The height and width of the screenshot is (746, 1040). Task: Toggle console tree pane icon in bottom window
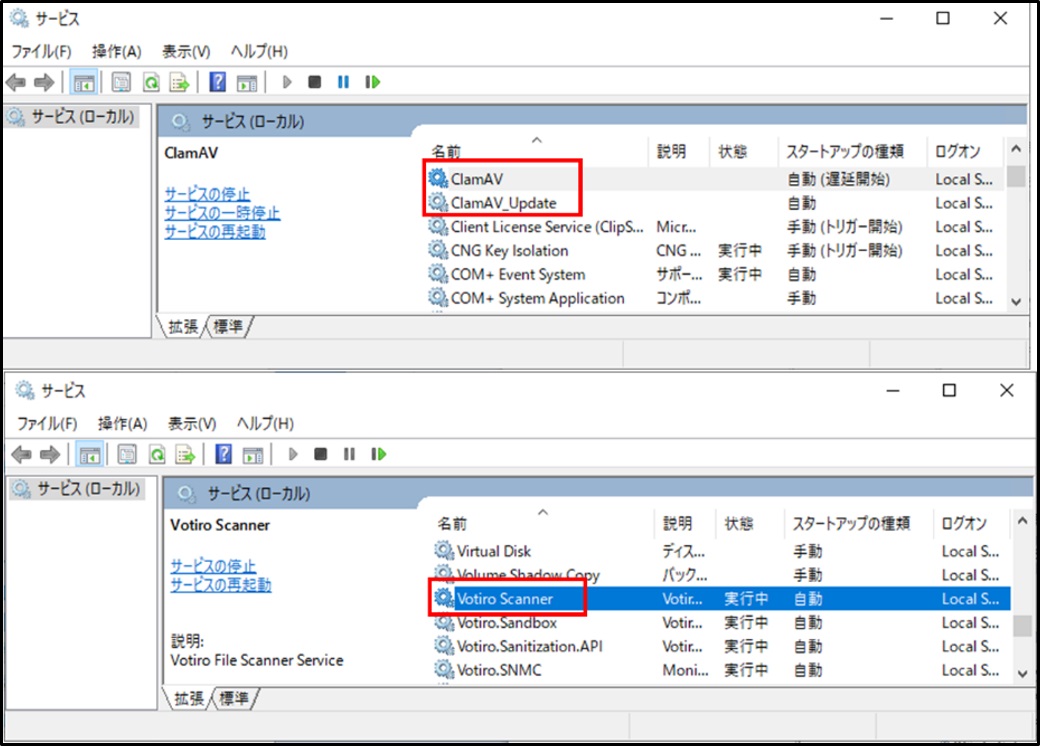(x=90, y=454)
